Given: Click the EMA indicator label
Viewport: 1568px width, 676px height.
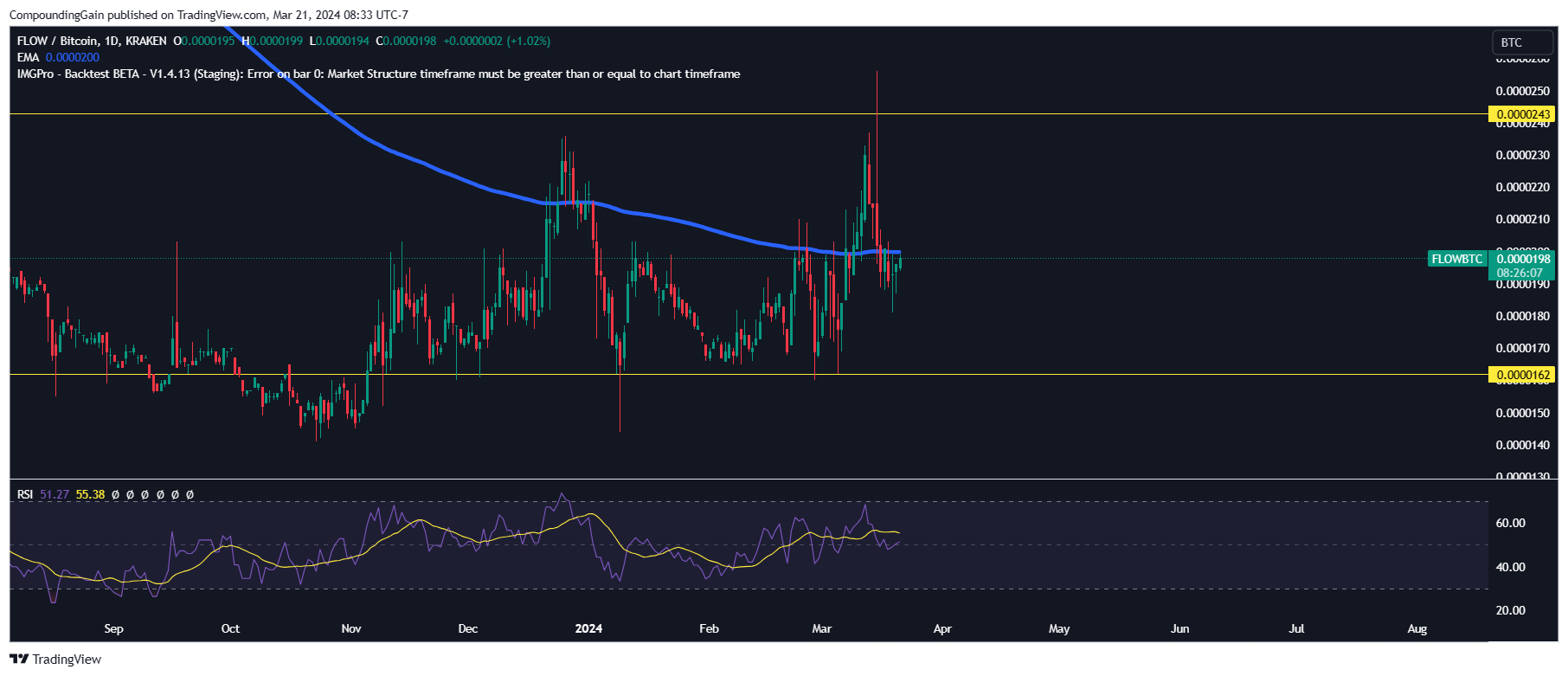Looking at the screenshot, I should tap(28, 57).
